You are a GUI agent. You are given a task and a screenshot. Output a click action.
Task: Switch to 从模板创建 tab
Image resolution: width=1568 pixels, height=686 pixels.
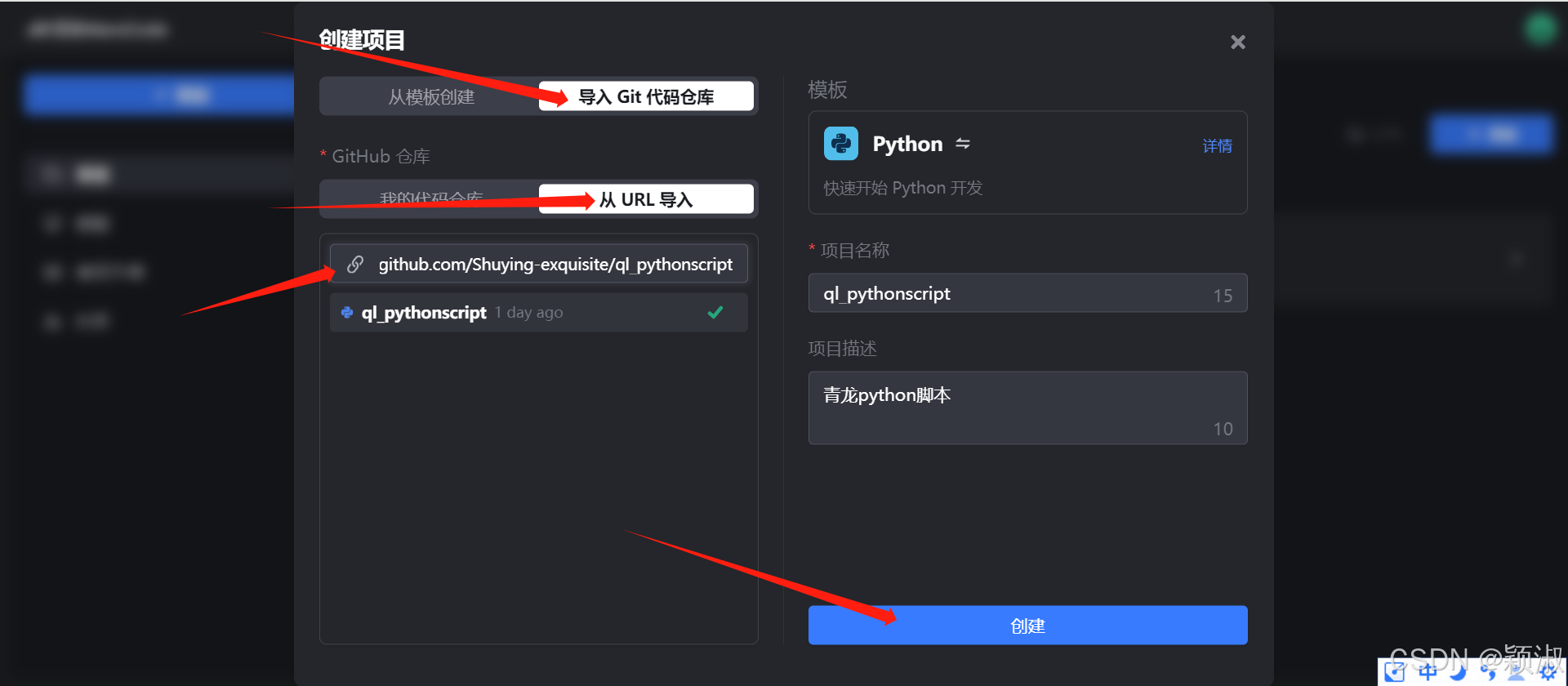[x=431, y=97]
